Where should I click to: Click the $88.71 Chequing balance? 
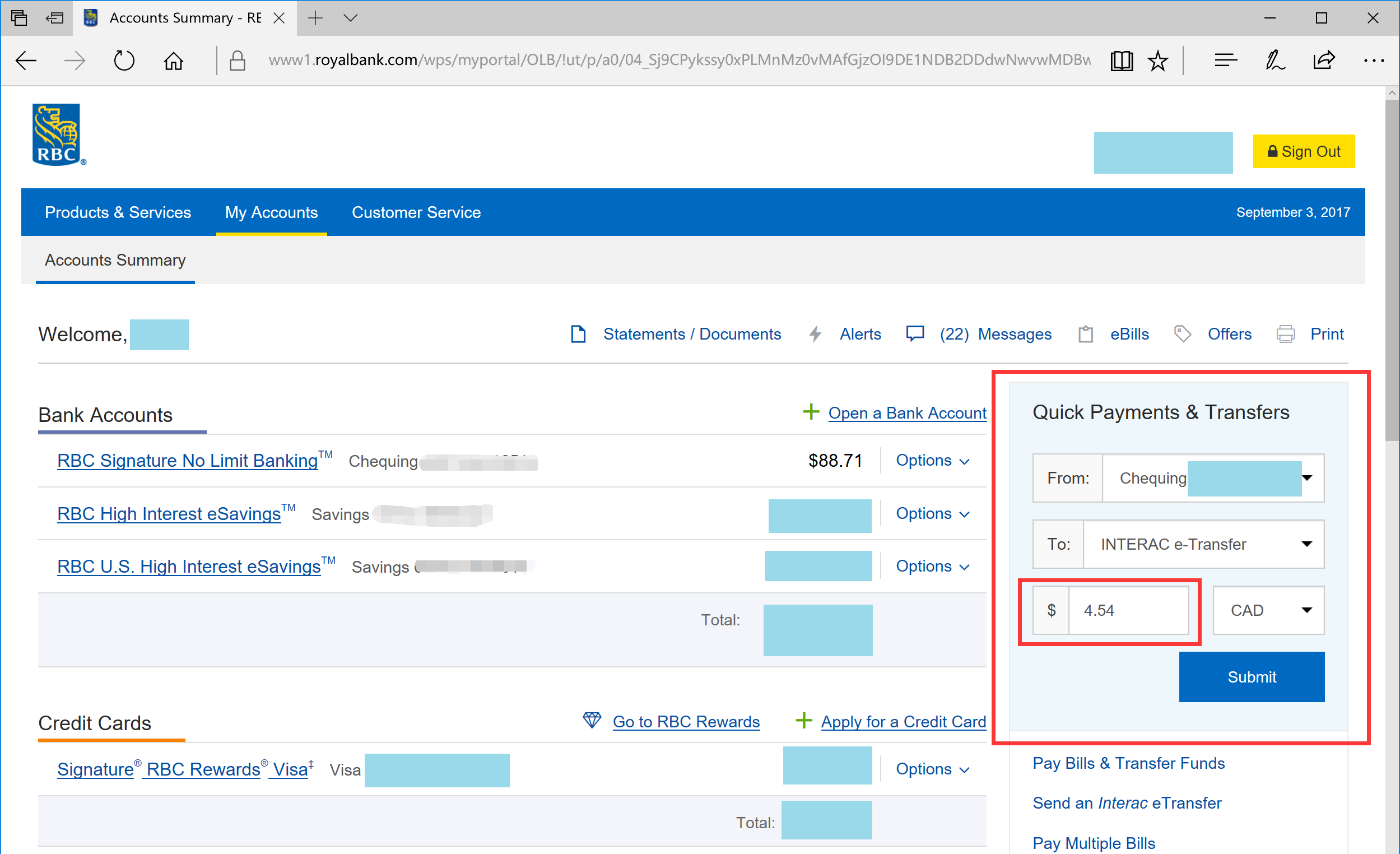point(835,460)
